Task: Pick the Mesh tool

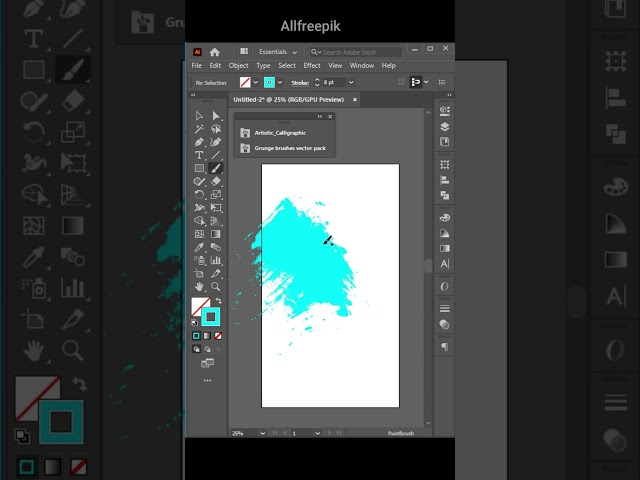Action: pos(199,234)
